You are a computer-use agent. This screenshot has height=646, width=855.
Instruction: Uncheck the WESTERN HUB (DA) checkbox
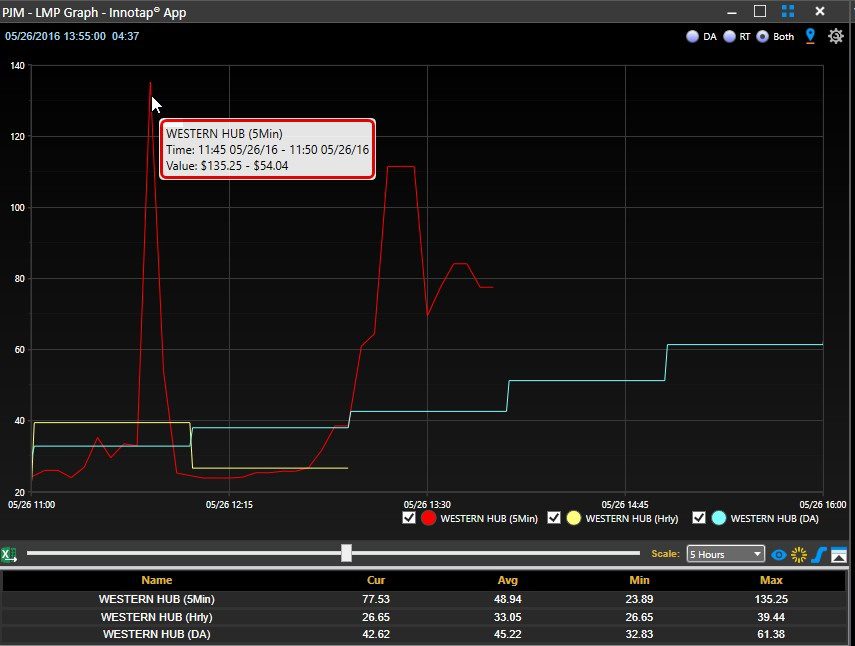(x=699, y=518)
